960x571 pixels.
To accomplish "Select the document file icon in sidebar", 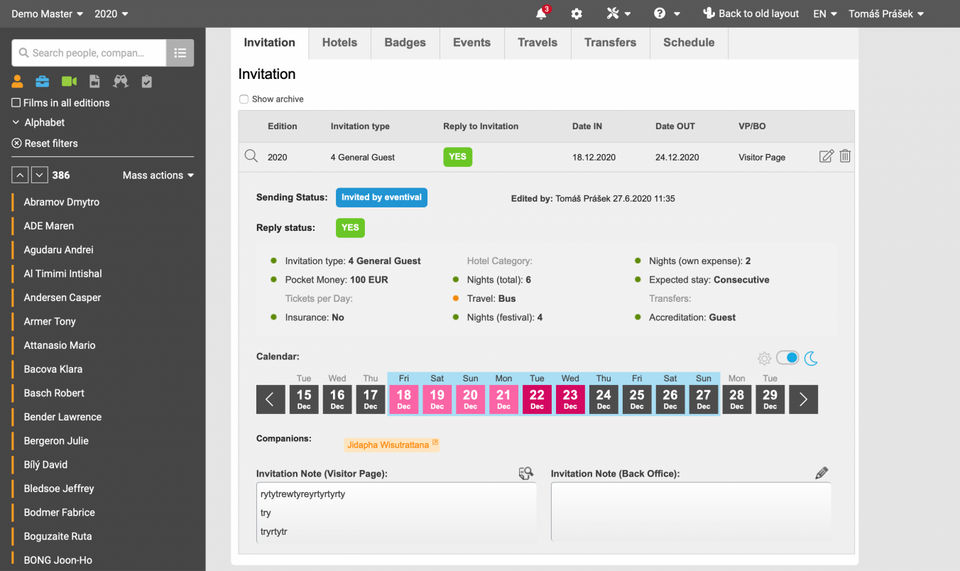I will [94, 81].
